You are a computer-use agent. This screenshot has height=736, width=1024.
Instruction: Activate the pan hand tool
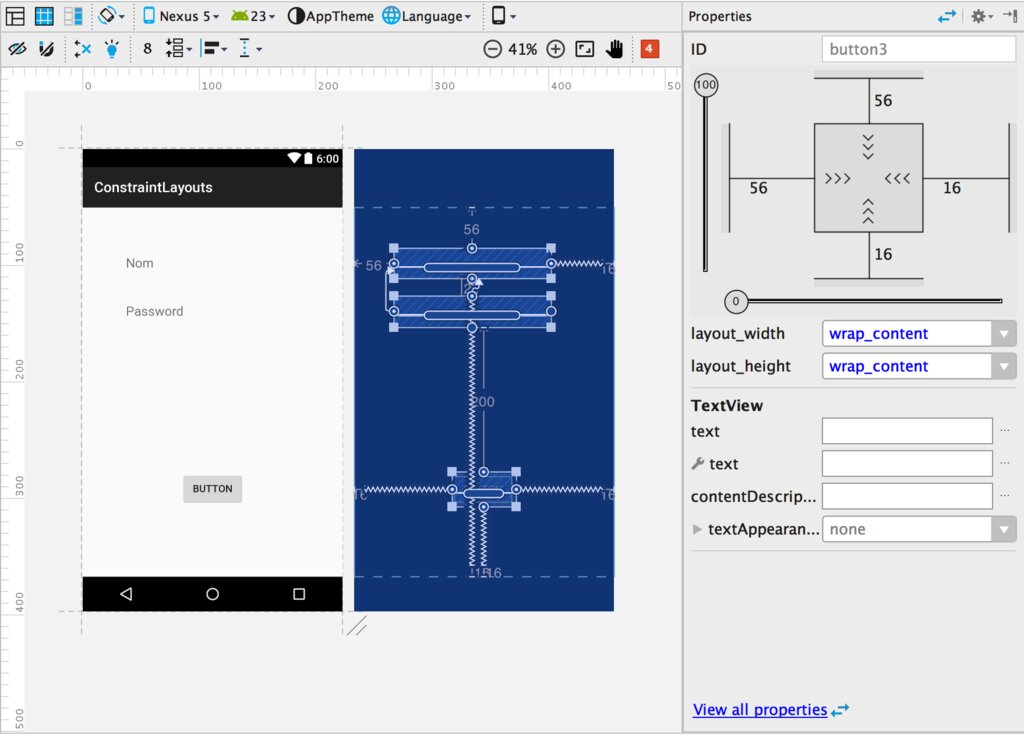tap(615, 49)
